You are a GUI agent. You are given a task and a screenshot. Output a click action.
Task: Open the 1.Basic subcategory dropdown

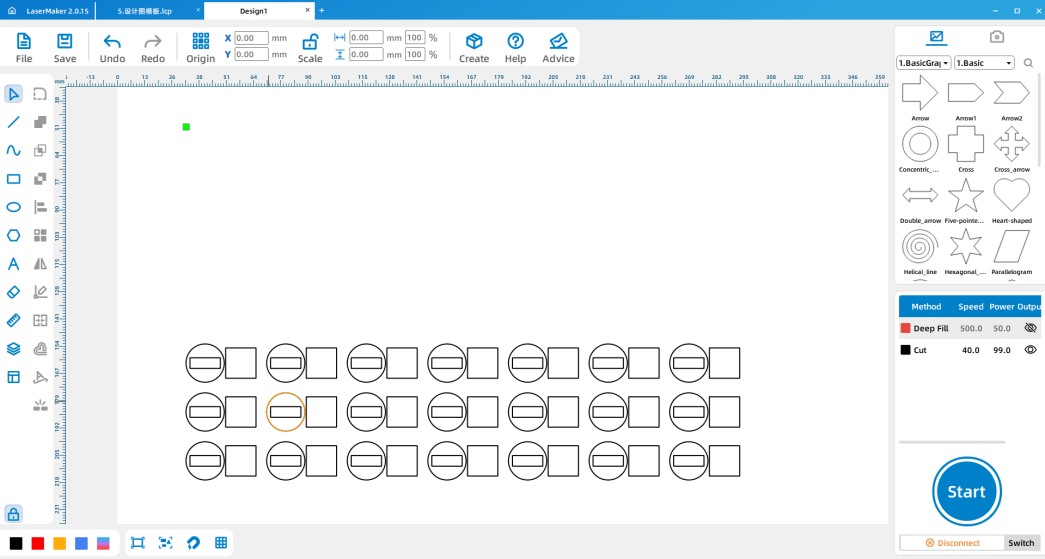point(984,63)
